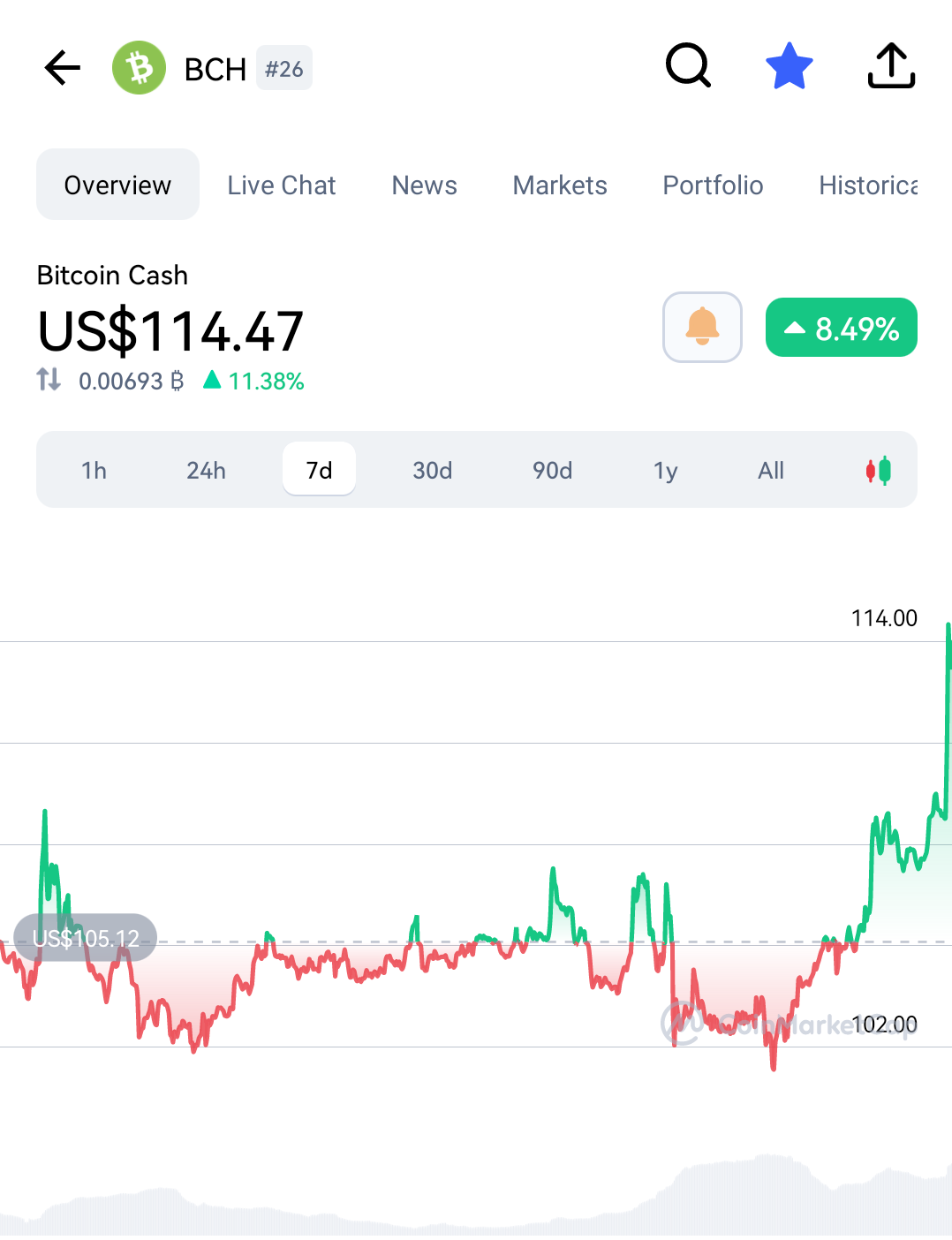Screen dimensions: 952x1240
Task: Tap the share upload icon
Action: pyautogui.click(x=891, y=66)
